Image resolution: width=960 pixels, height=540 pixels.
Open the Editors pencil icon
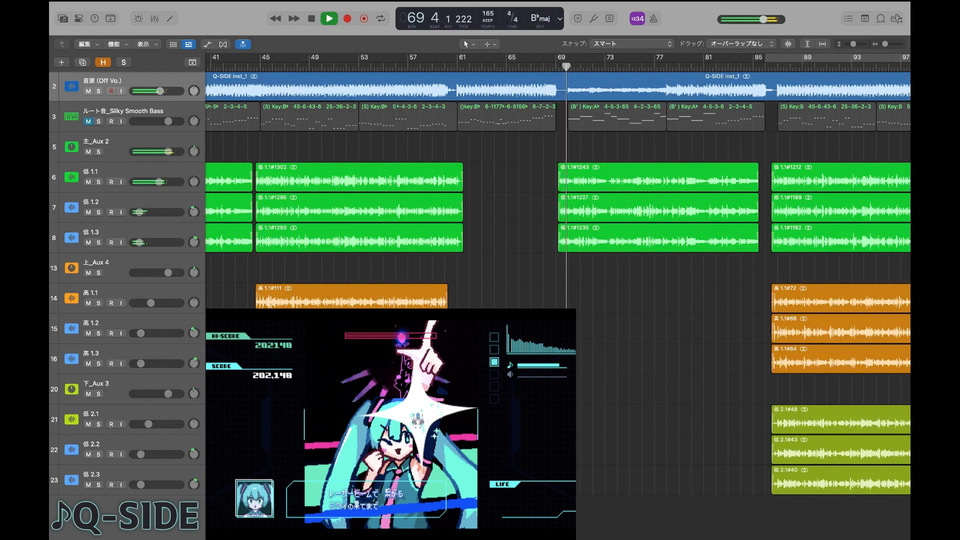pyautogui.click(x=170, y=18)
